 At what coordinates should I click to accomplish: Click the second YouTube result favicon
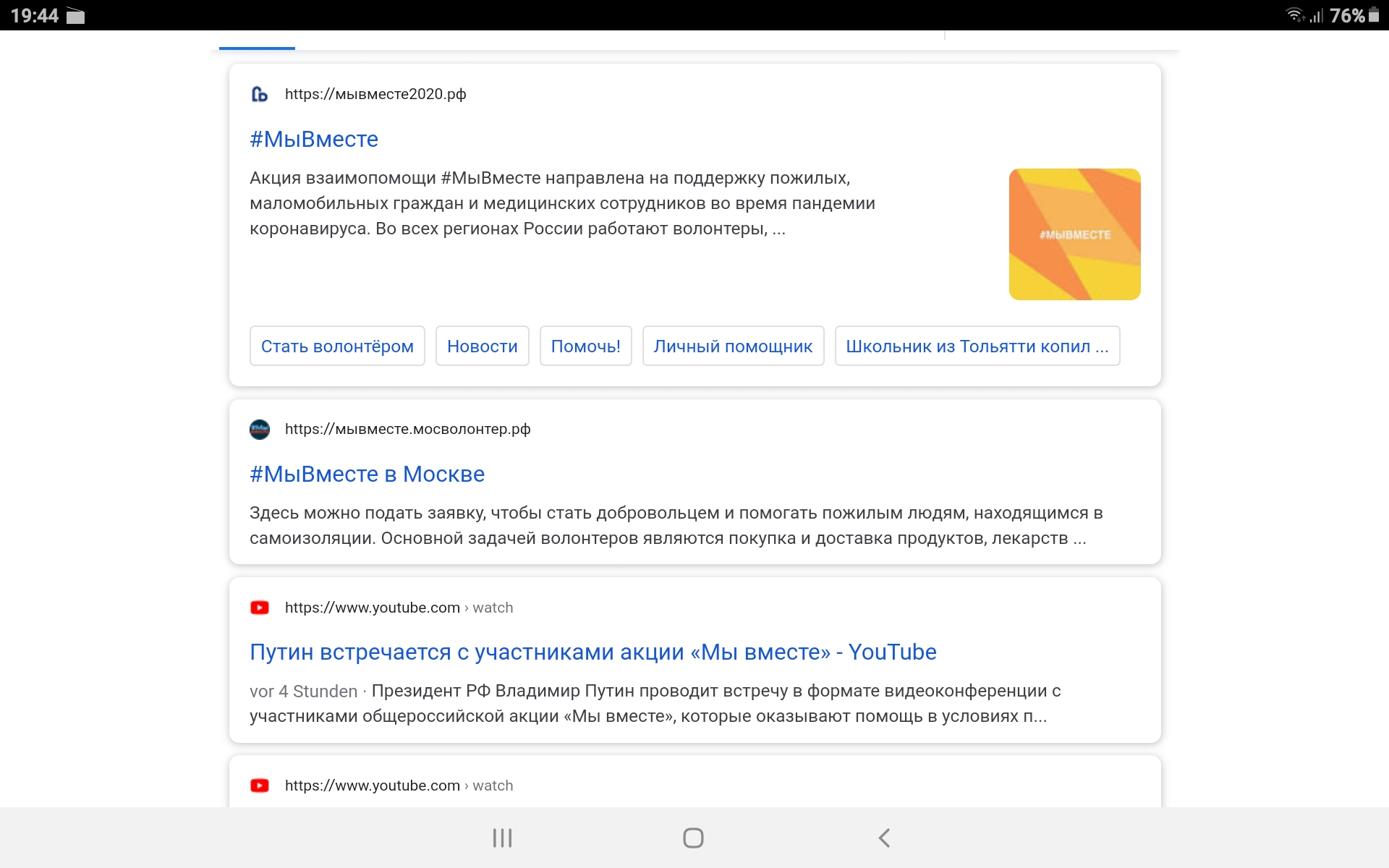[259, 786]
